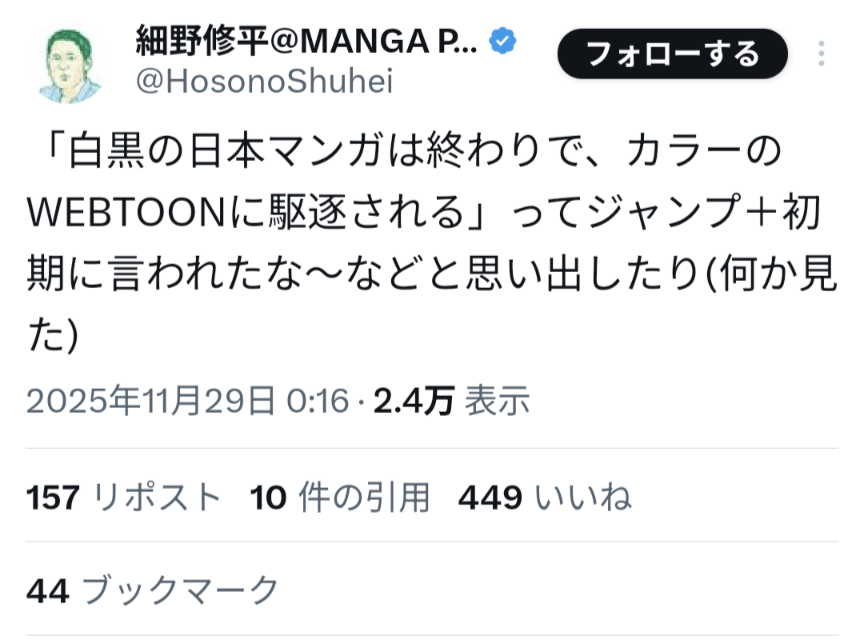Click the 44 ブックマーク count
The image size is (864, 642).
click(152, 591)
